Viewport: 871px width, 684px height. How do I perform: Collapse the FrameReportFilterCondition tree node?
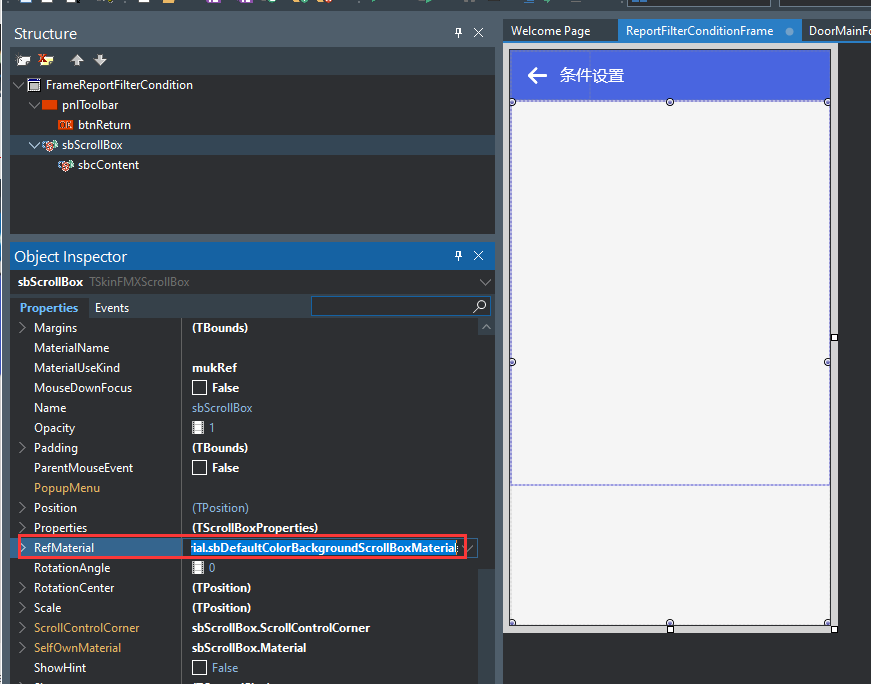click(x=18, y=85)
